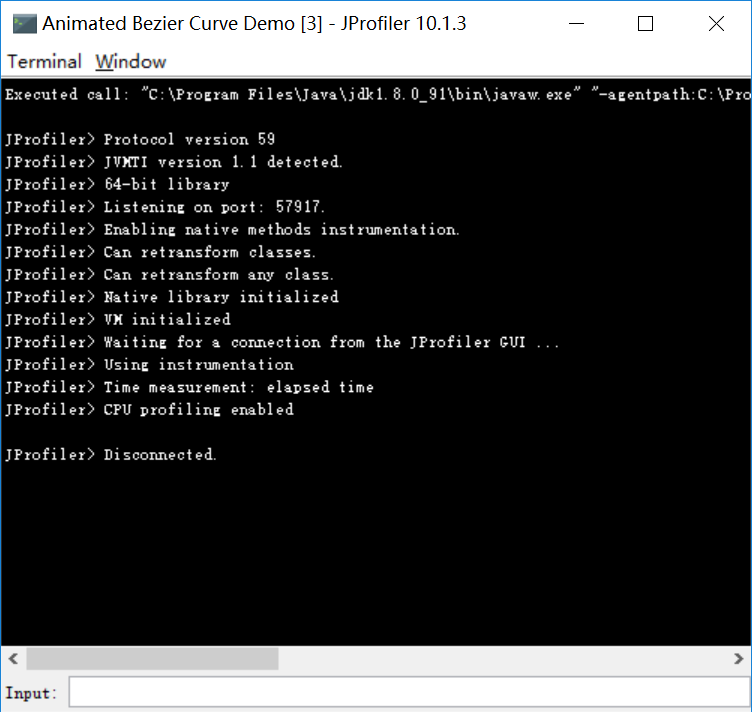The image size is (752, 712).
Task: Click the 'Listening on port: 57917.' line
Action: point(165,207)
